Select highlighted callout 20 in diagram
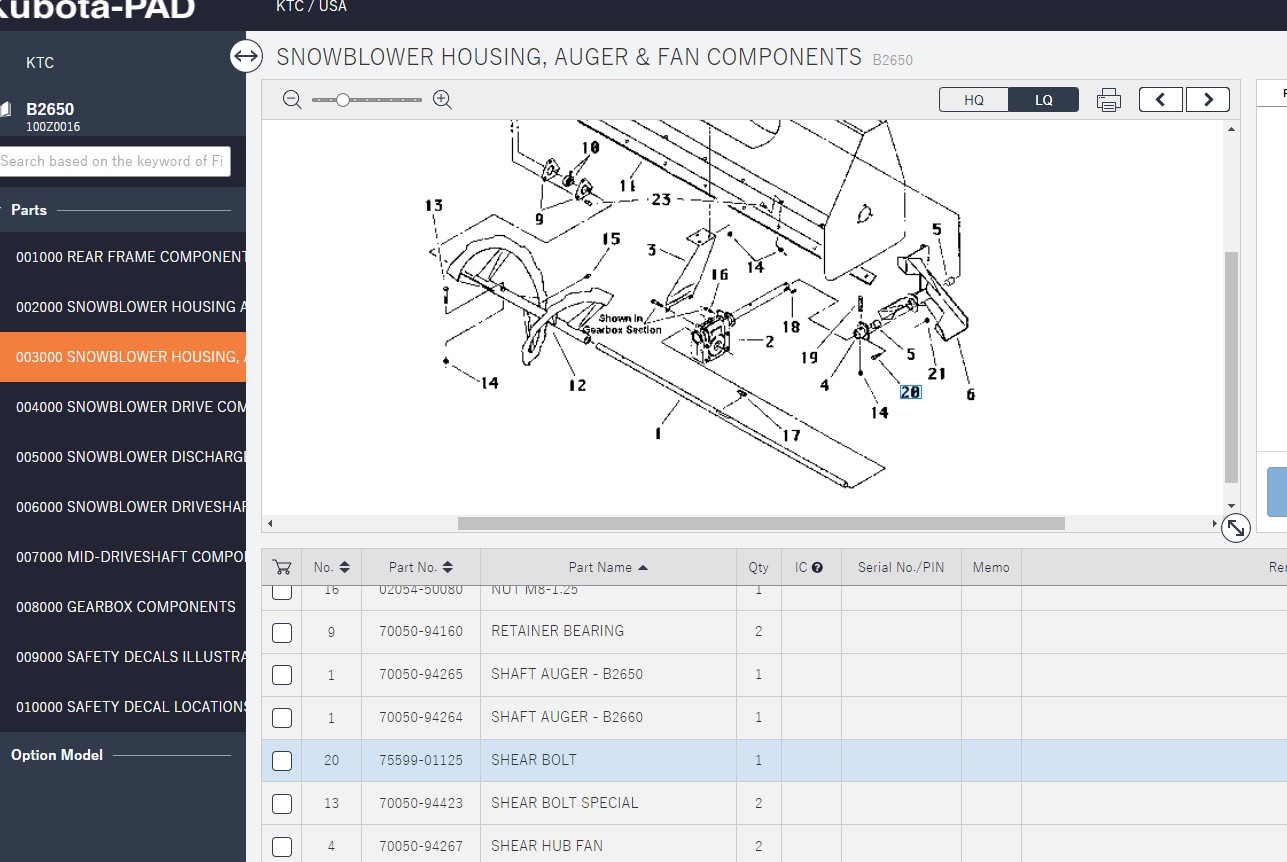The image size is (1287, 862). 910,392
